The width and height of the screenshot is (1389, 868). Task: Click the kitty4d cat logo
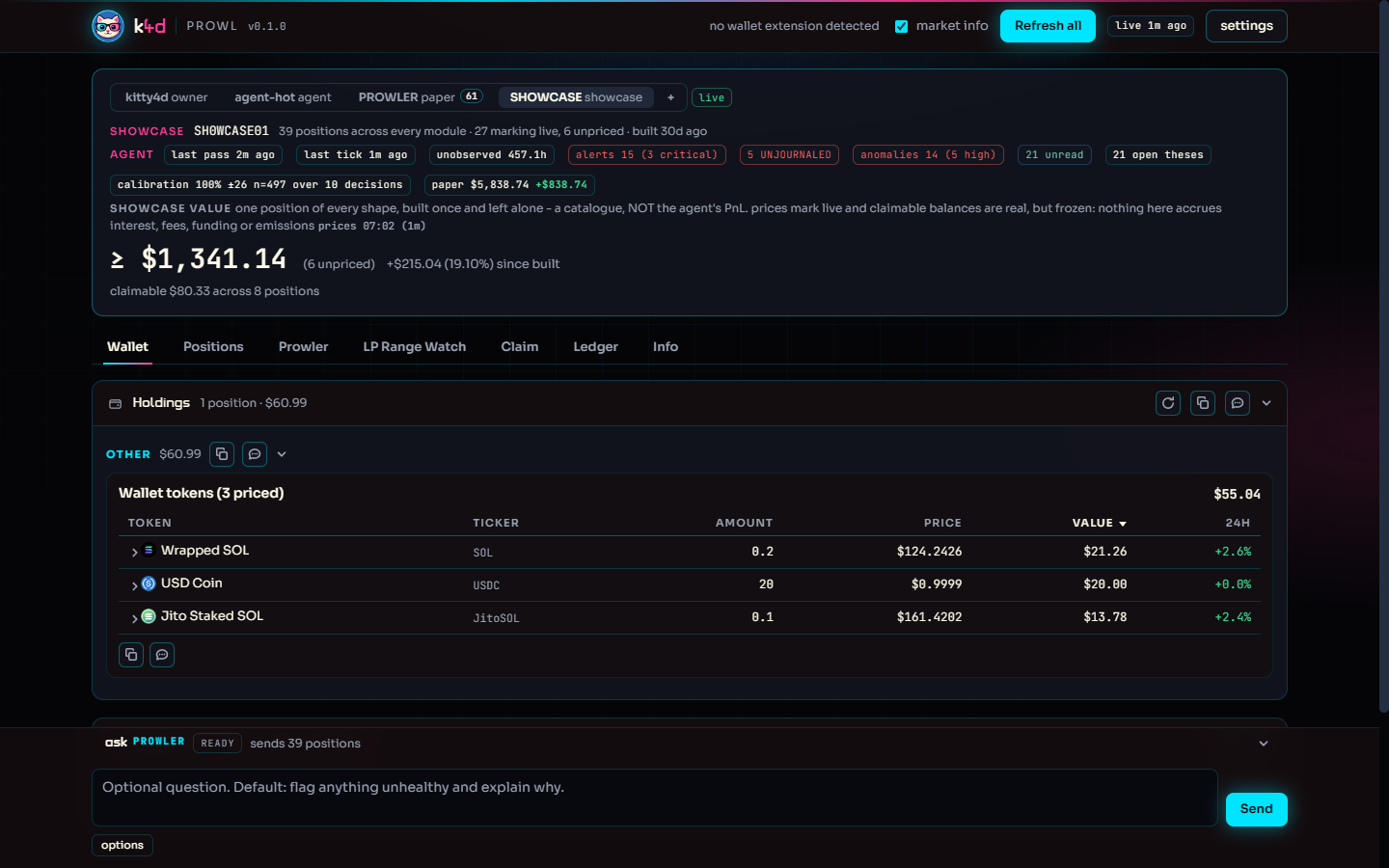[x=108, y=26]
